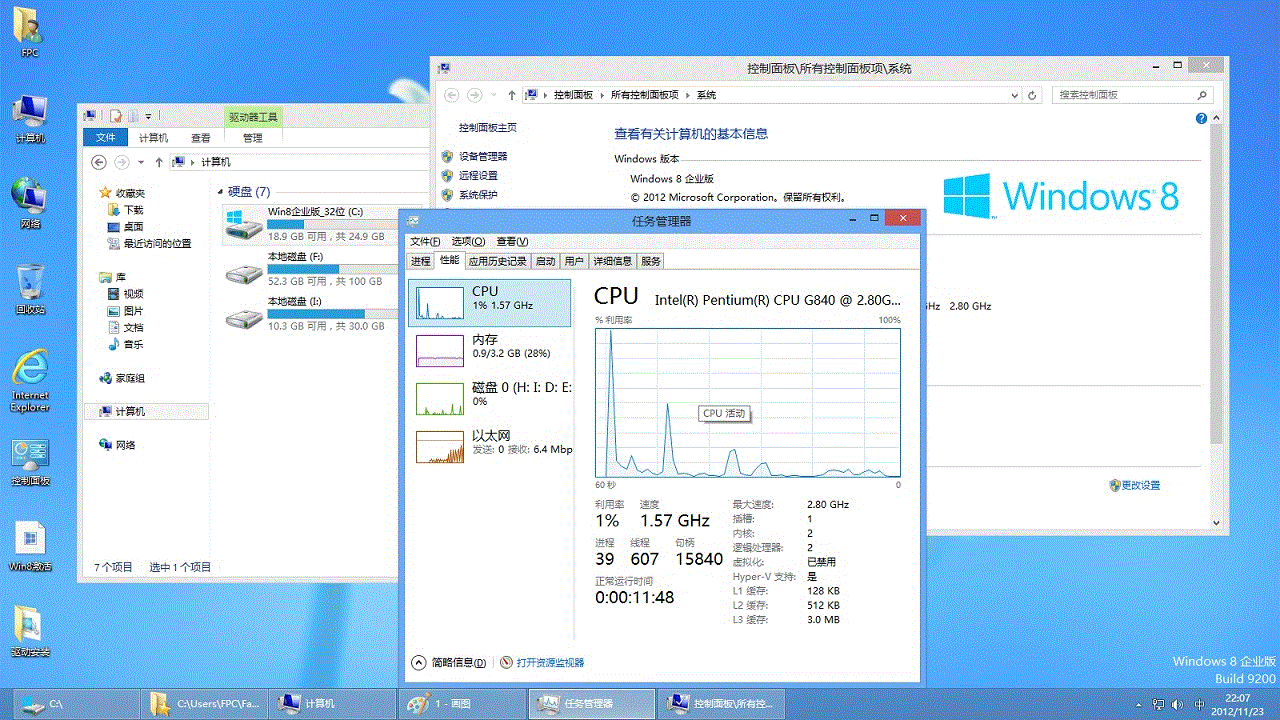
Task: Click 打开资源监视器 link
Action: (550, 662)
